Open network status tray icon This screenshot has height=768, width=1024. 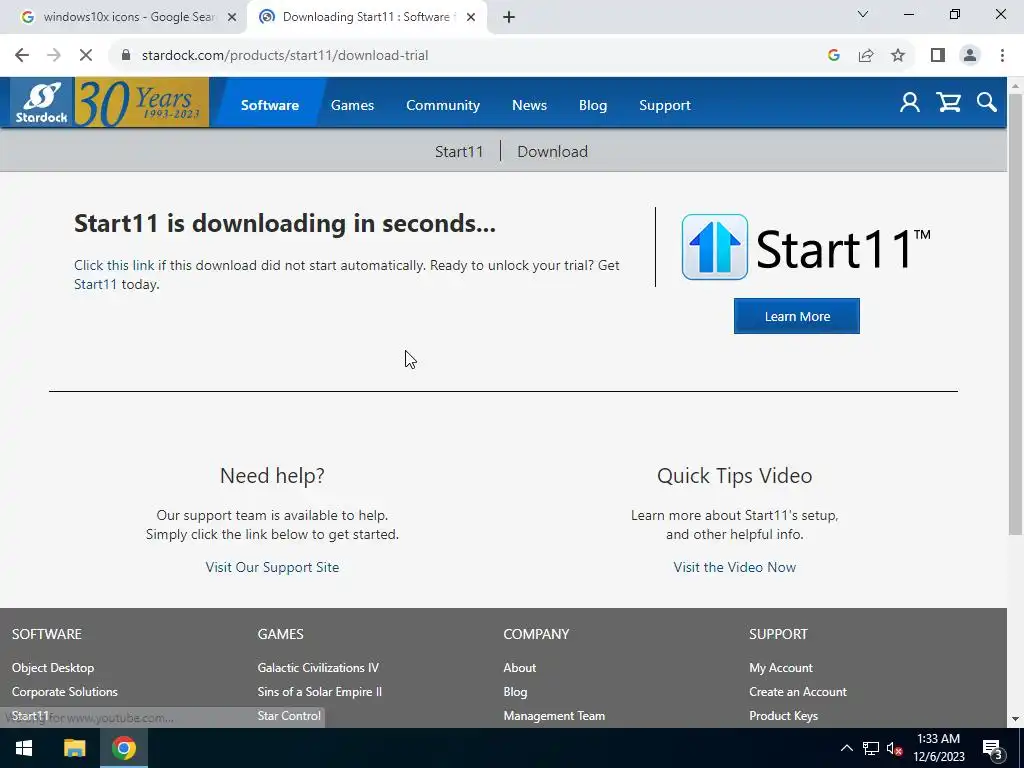pos(871,748)
